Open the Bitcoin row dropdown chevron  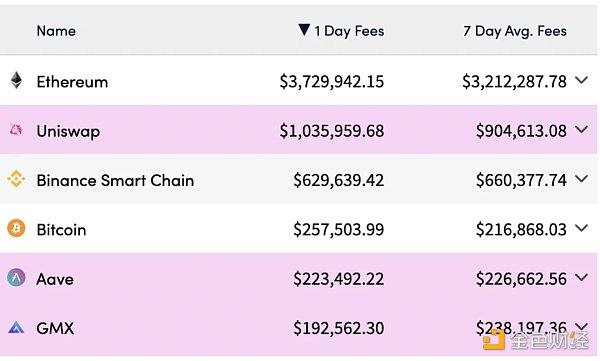click(x=581, y=228)
